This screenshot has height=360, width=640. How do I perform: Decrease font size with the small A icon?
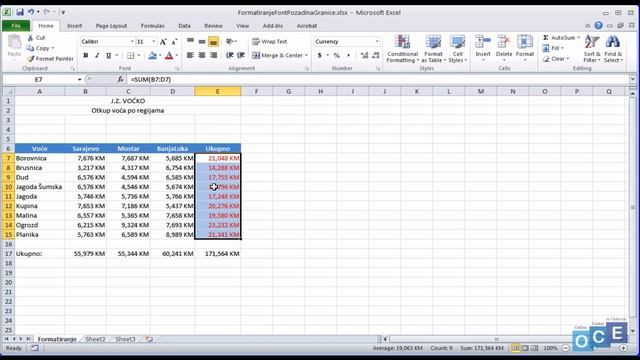174,42
